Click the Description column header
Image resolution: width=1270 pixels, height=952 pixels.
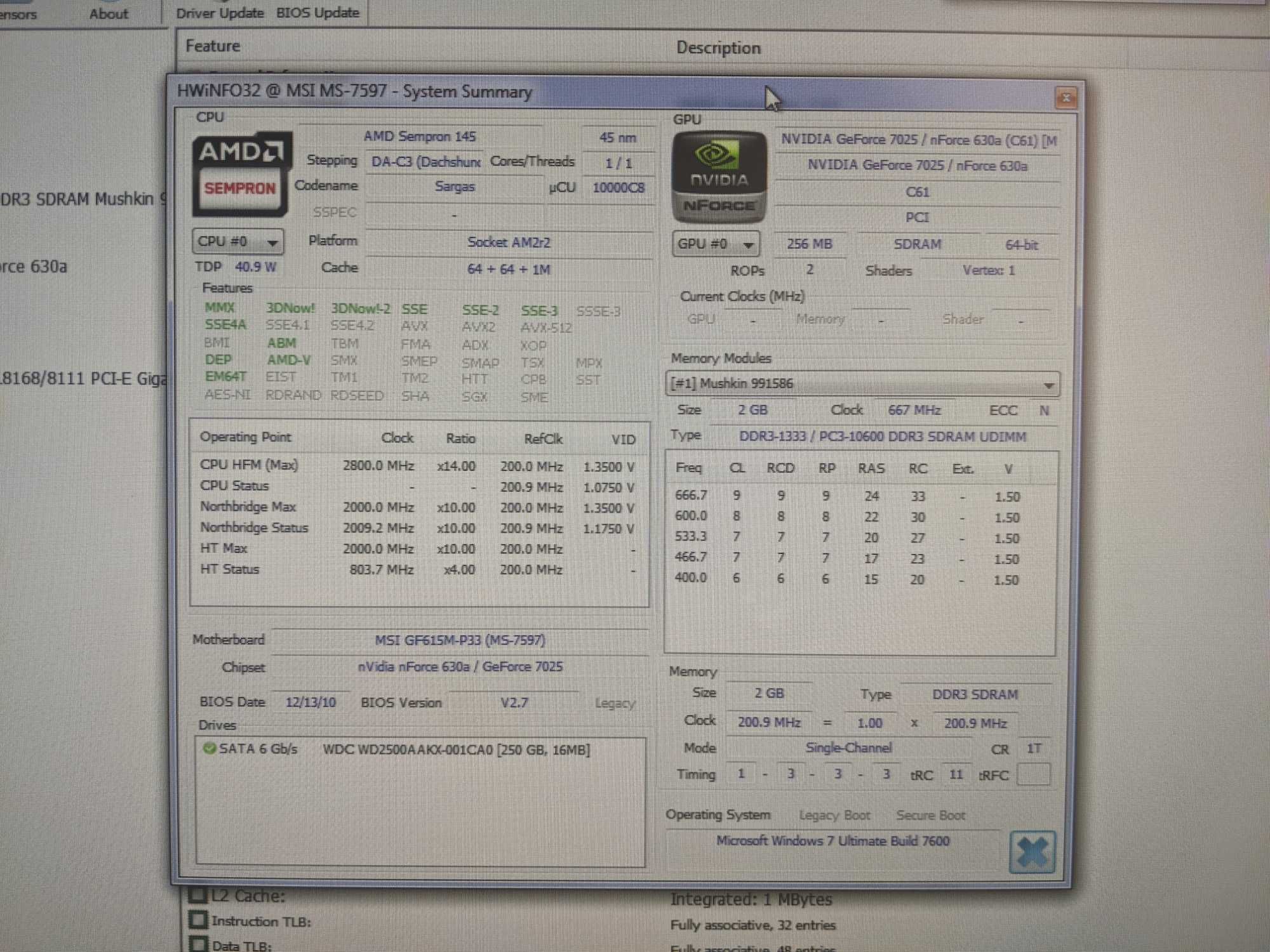718,48
